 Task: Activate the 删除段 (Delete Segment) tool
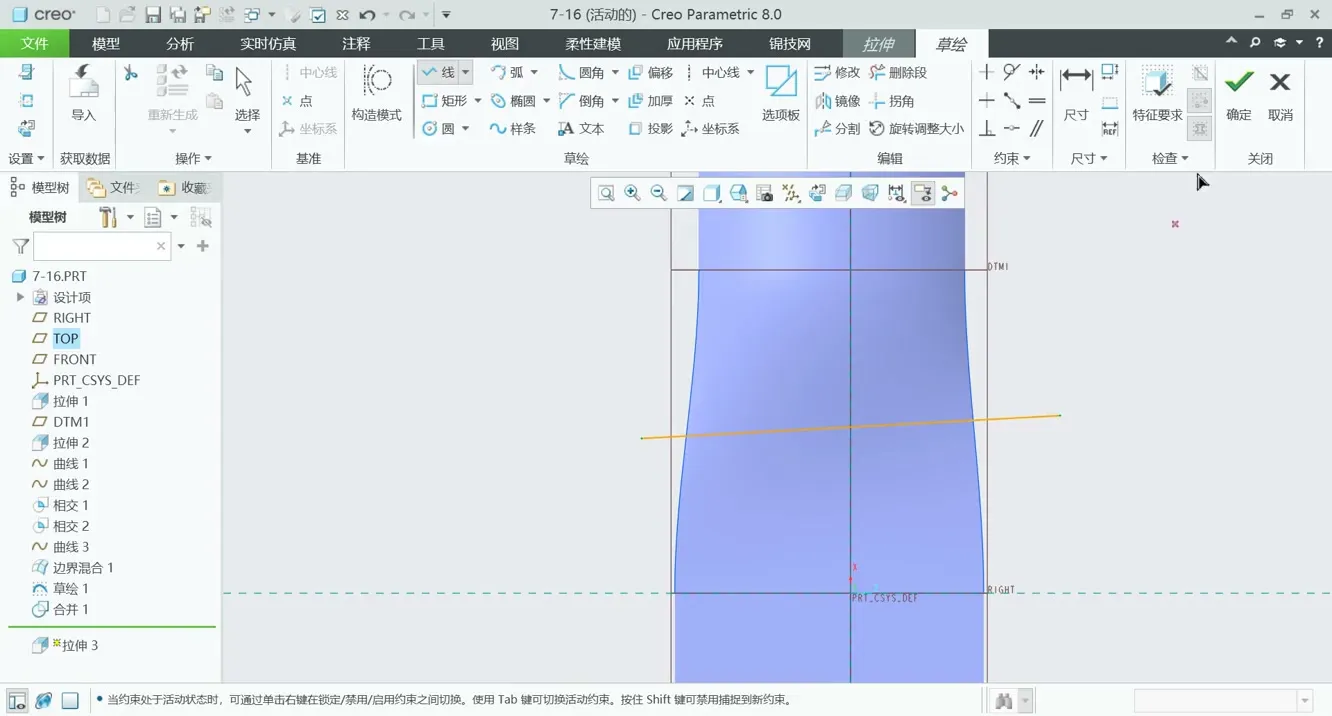coord(898,73)
